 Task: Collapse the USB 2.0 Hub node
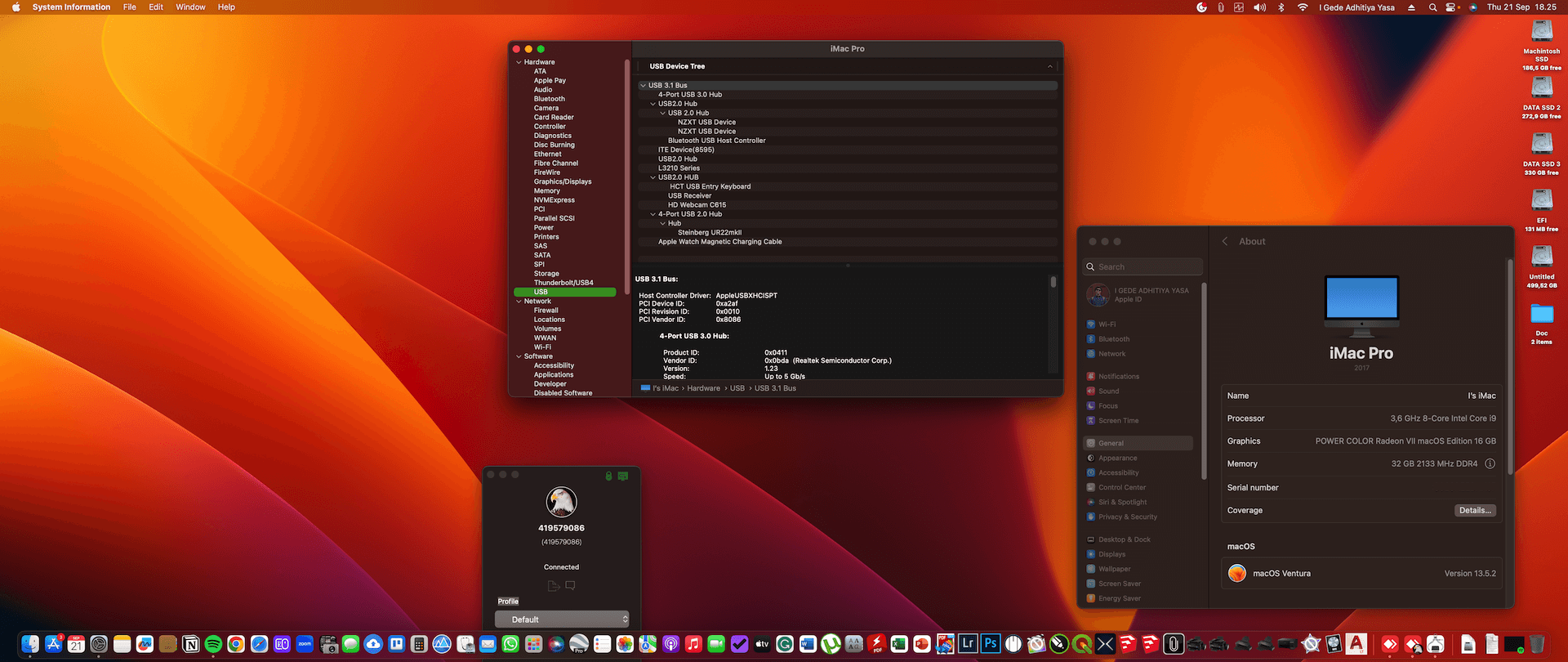point(662,113)
